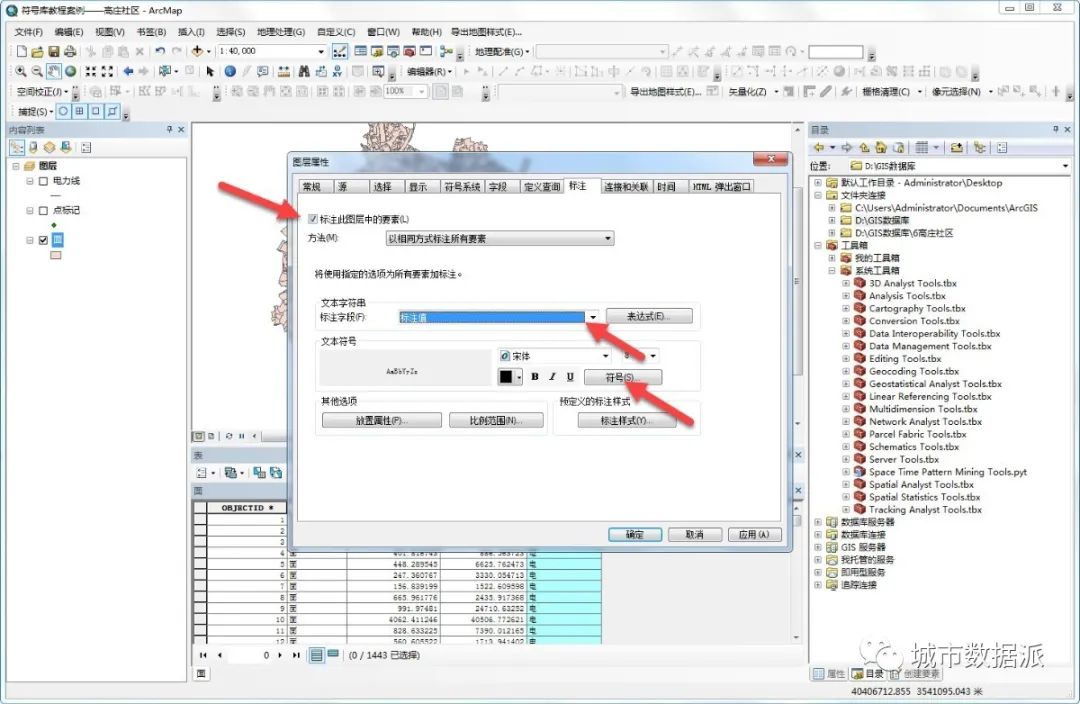Click the 比例范围(N)... button

tap(496, 420)
